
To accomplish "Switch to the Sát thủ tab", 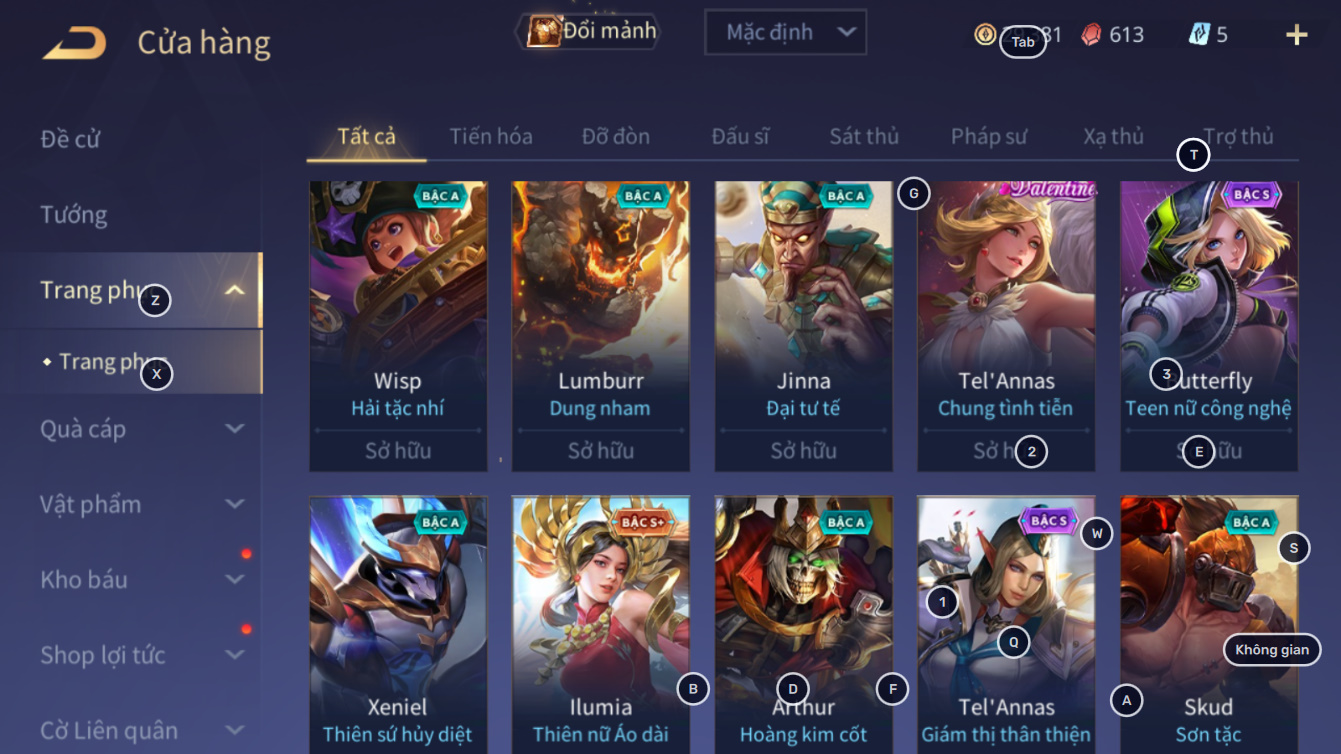I will 864,136.
